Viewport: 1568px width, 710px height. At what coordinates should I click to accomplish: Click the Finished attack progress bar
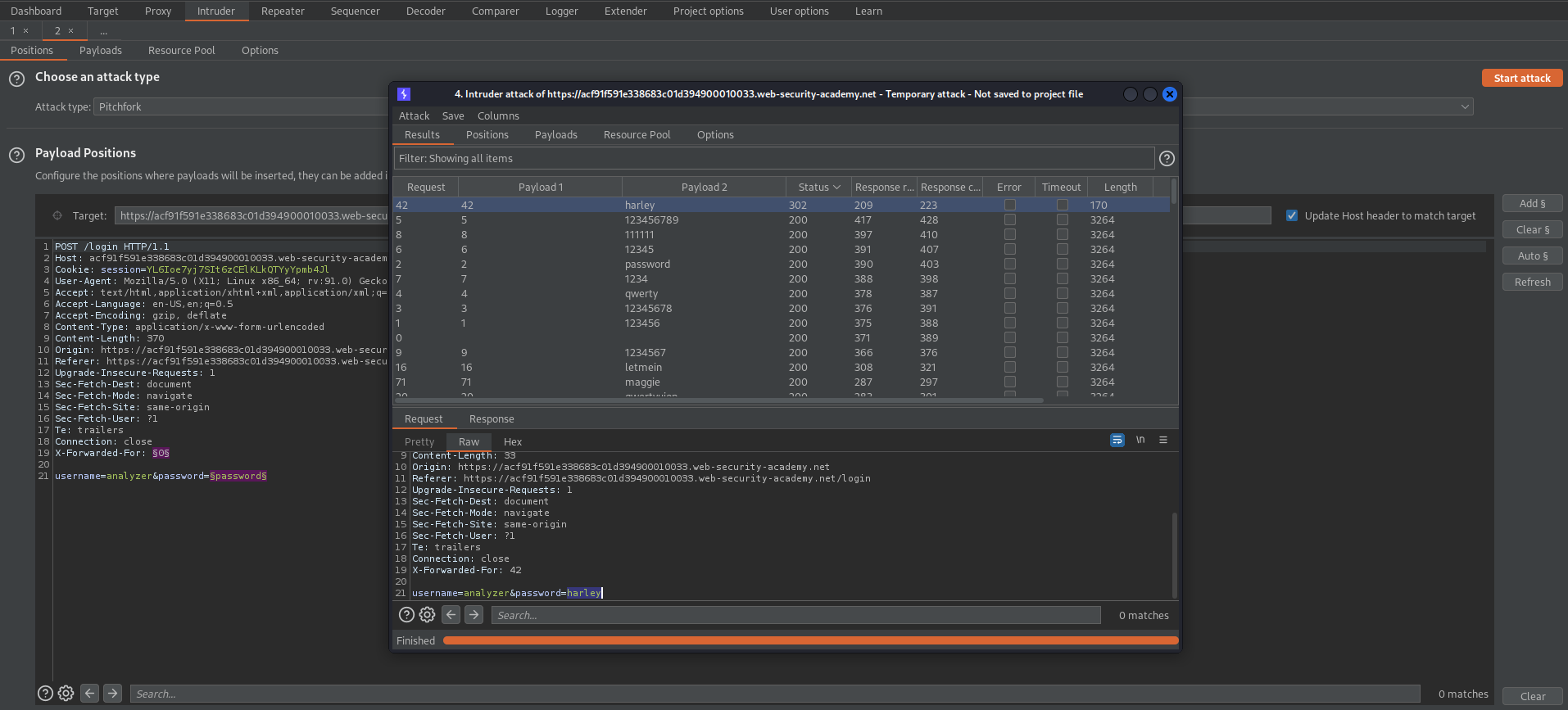pyautogui.click(x=810, y=640)
